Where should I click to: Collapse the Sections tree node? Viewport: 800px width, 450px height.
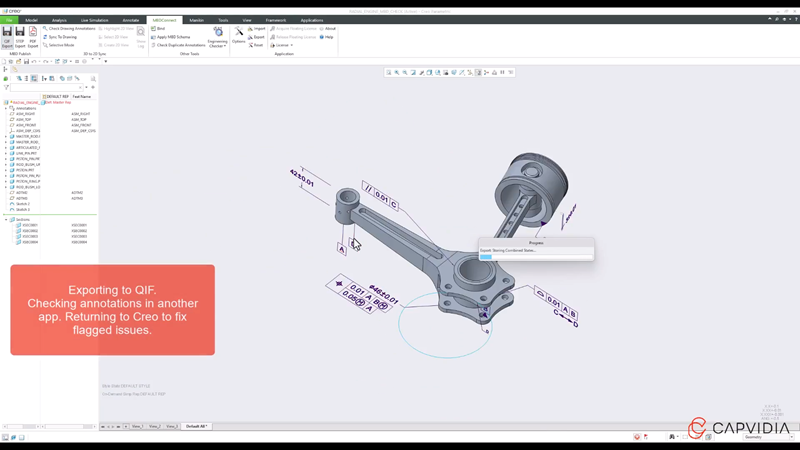pyautogui.click(x=6, y=219)
